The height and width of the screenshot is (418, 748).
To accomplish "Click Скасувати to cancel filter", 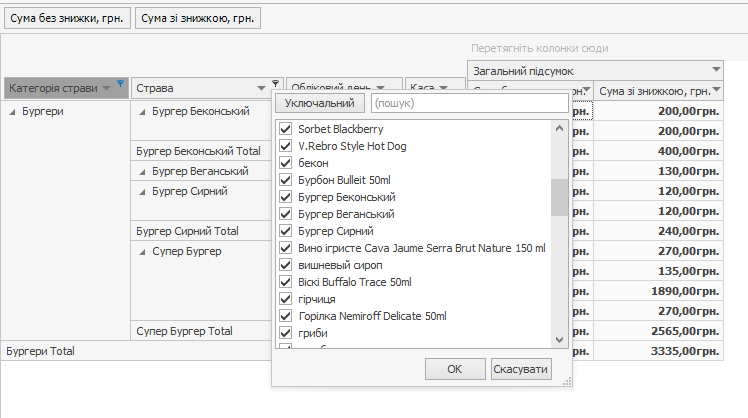I will point(521,370).
